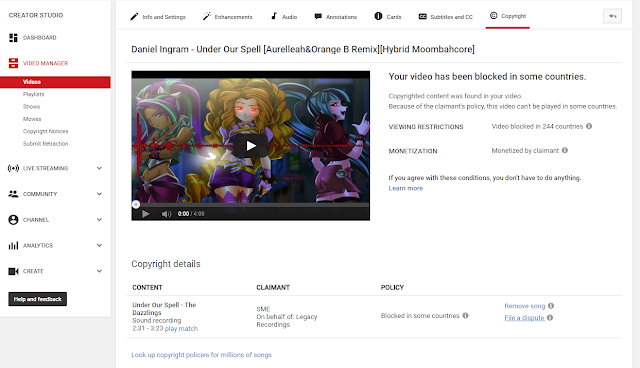Open Movies in the sidebar
The width and height of the screenshot is (640, 368).
click(x=32, y=119)
